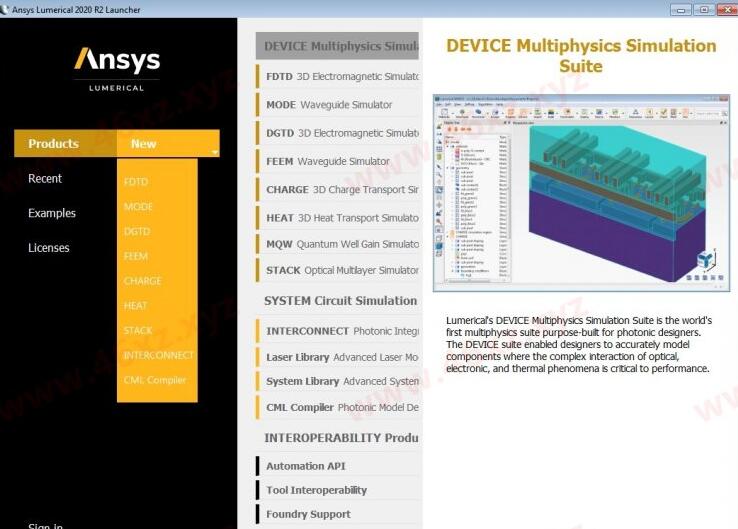Choose HEAT in the New menu
Viewport: 738px width, 529px height.
click(136, 306)
